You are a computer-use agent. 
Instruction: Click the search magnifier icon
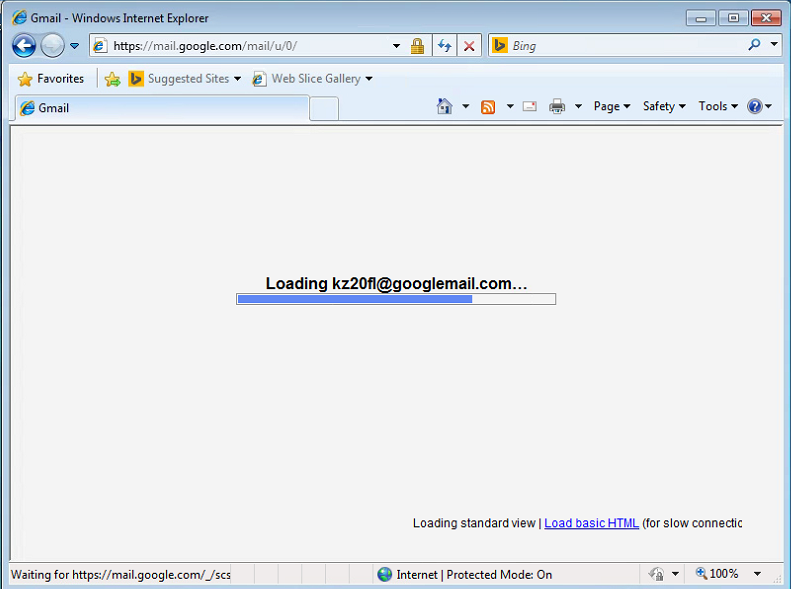[x=754, y=45]
